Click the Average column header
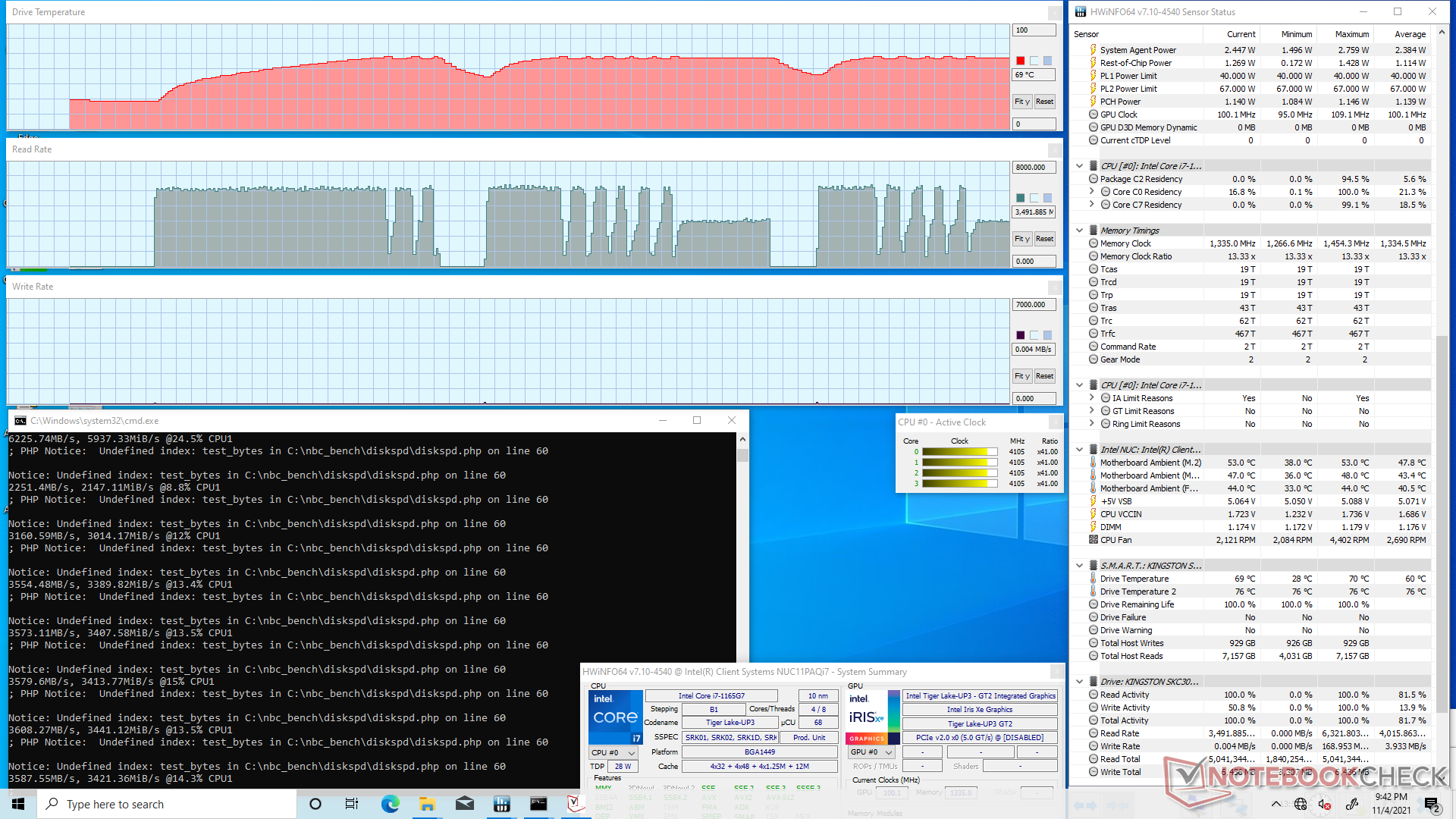The image size is (1456, 819). coord(1409,34)
